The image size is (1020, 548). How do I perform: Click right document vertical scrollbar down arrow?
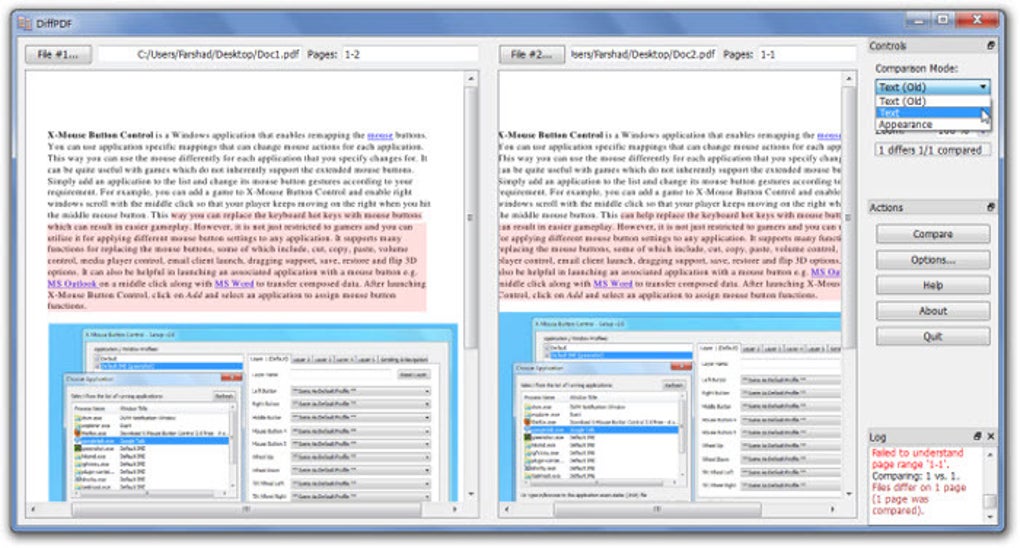click(x=848, y=494)
